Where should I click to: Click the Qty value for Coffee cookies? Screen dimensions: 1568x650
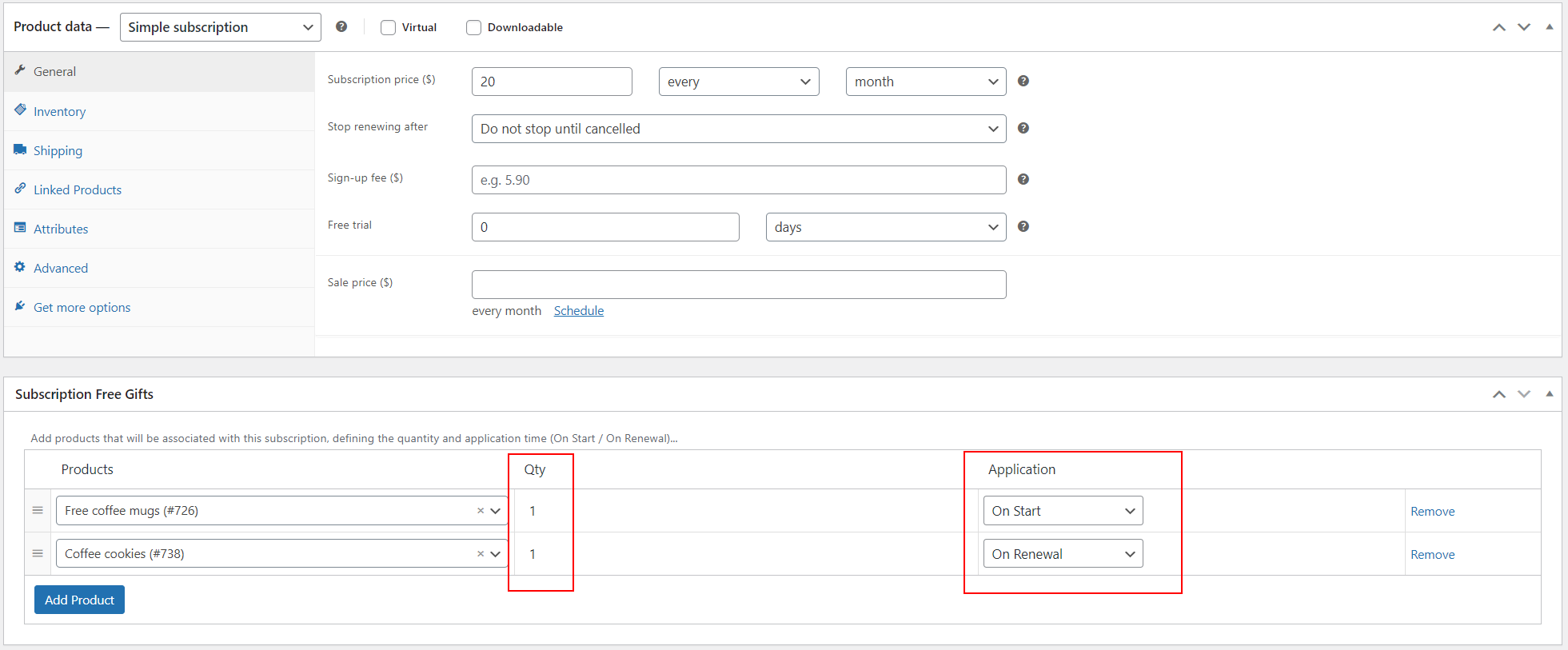pyautogui.click(x=533, y=554)
